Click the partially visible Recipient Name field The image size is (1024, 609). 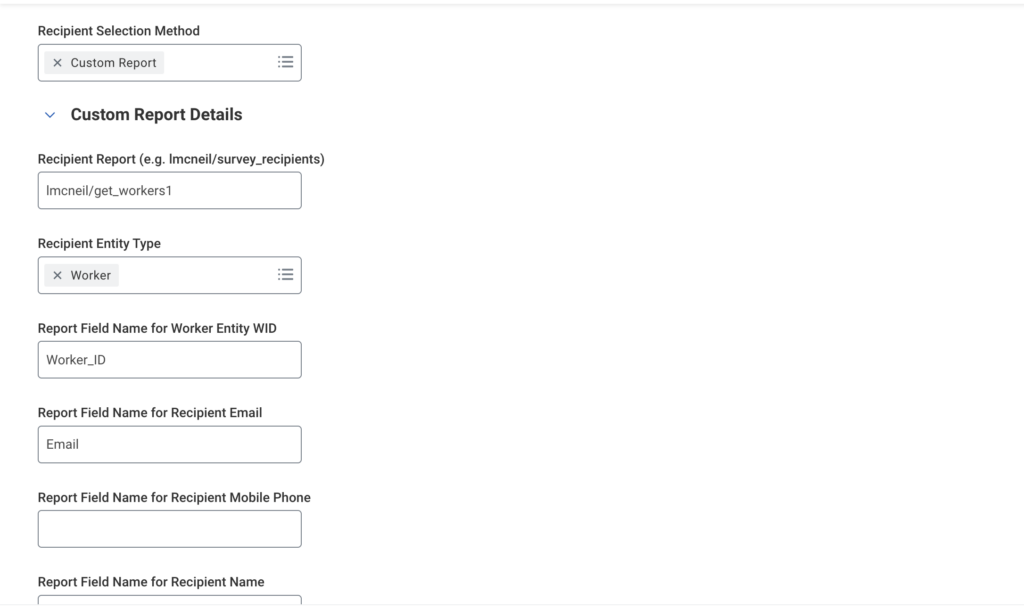coord(169,600)
